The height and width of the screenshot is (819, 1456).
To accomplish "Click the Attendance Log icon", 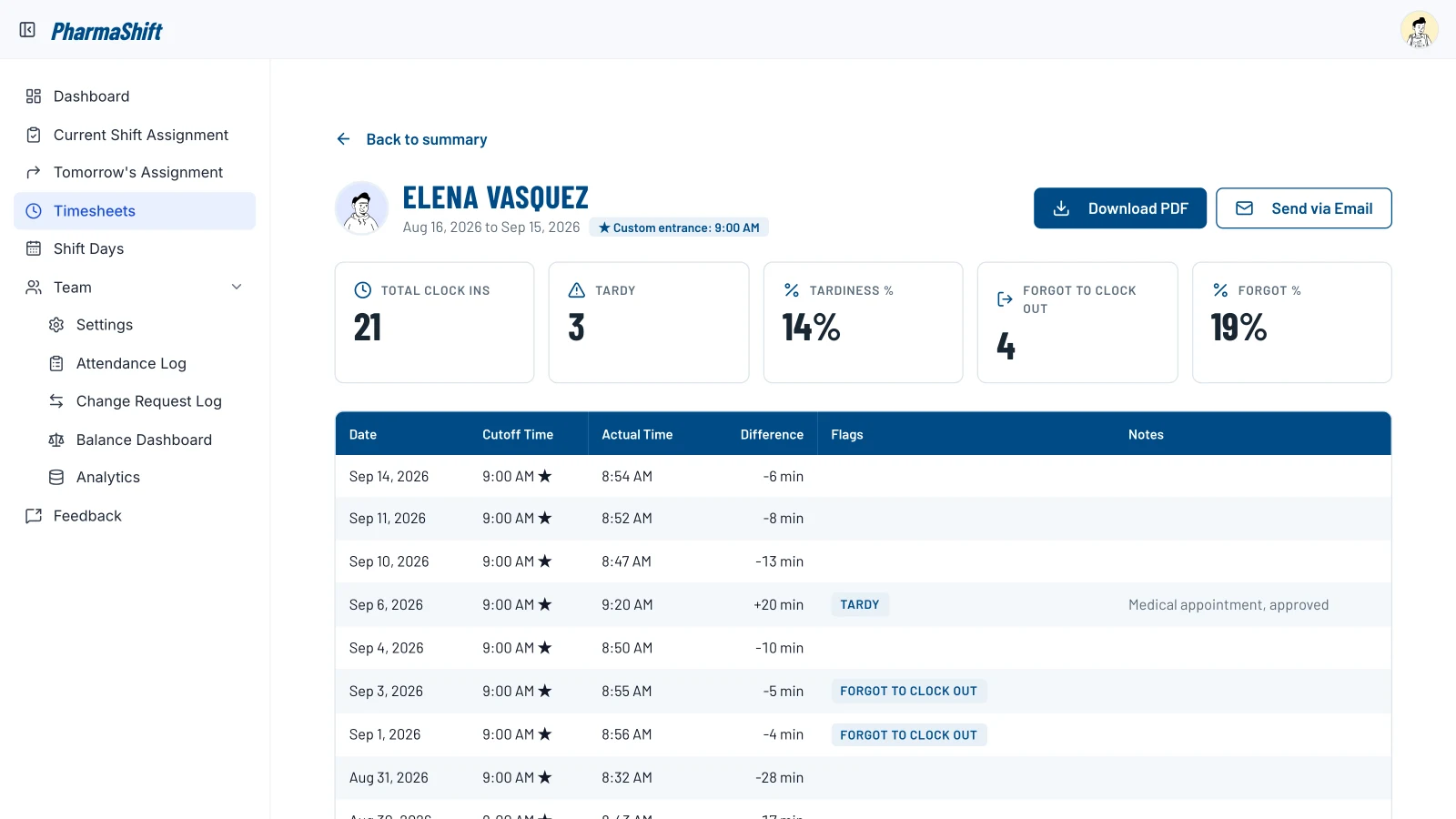I will point(56,363).
